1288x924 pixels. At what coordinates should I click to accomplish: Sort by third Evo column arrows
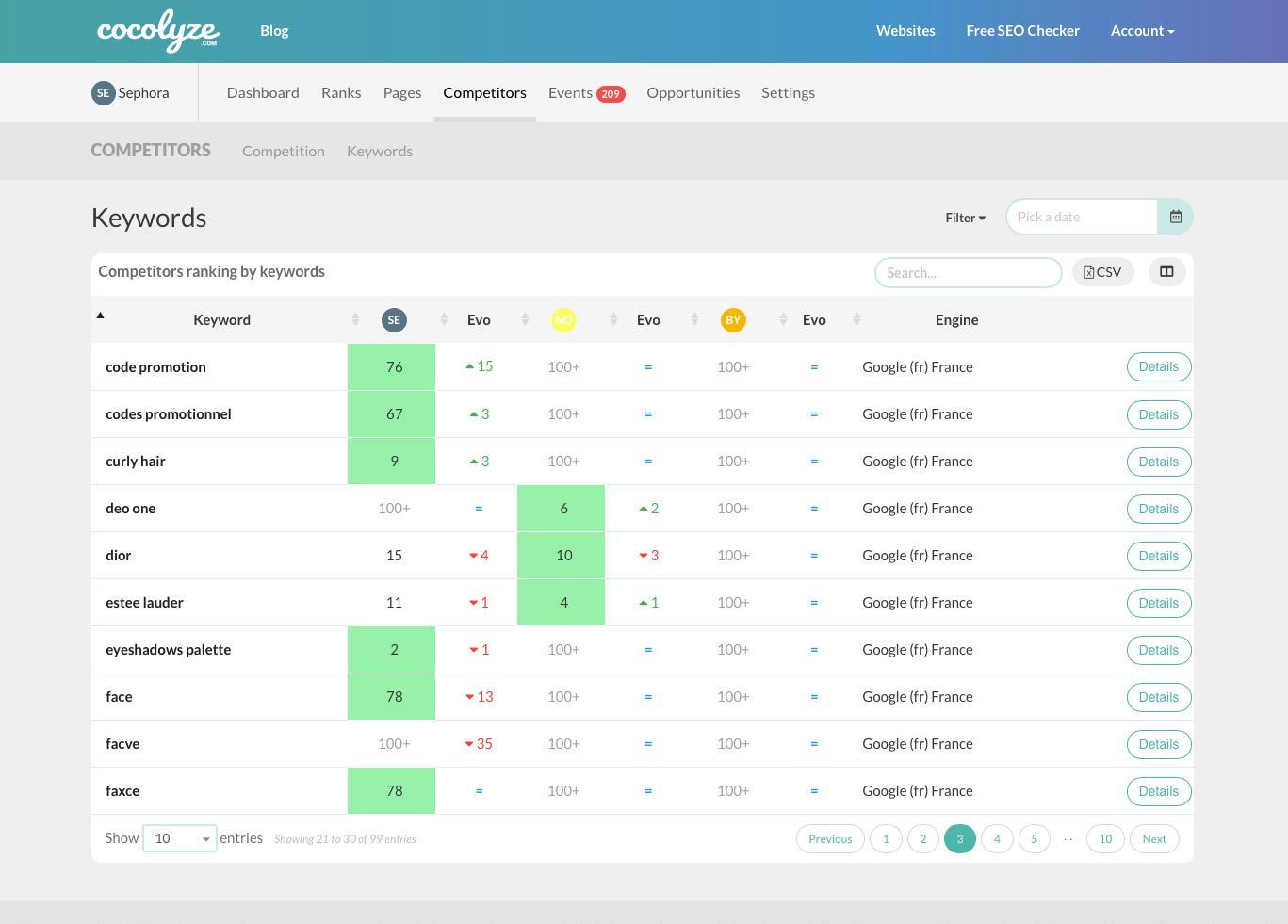[856, 319]
